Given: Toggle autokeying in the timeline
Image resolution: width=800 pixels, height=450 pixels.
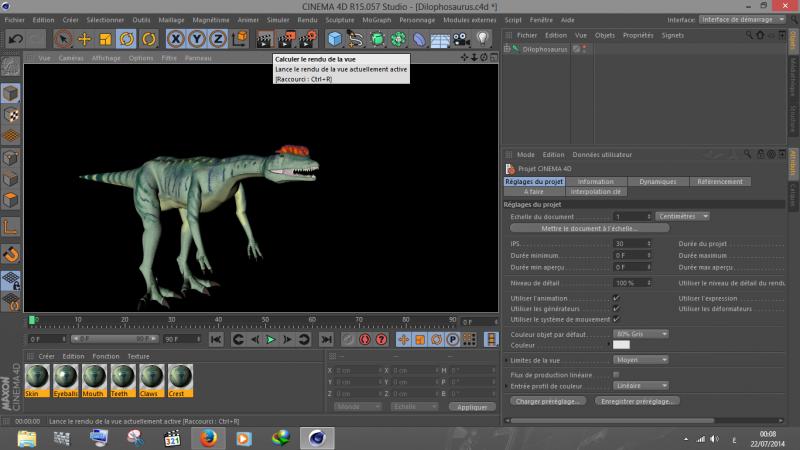Looking at the screenshot, I should click(365, 339).
